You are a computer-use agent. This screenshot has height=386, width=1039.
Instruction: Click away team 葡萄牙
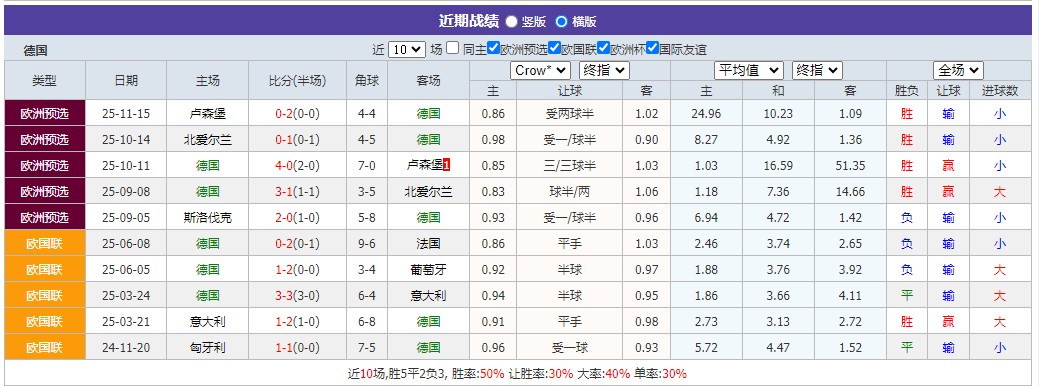tap(428, 269)
